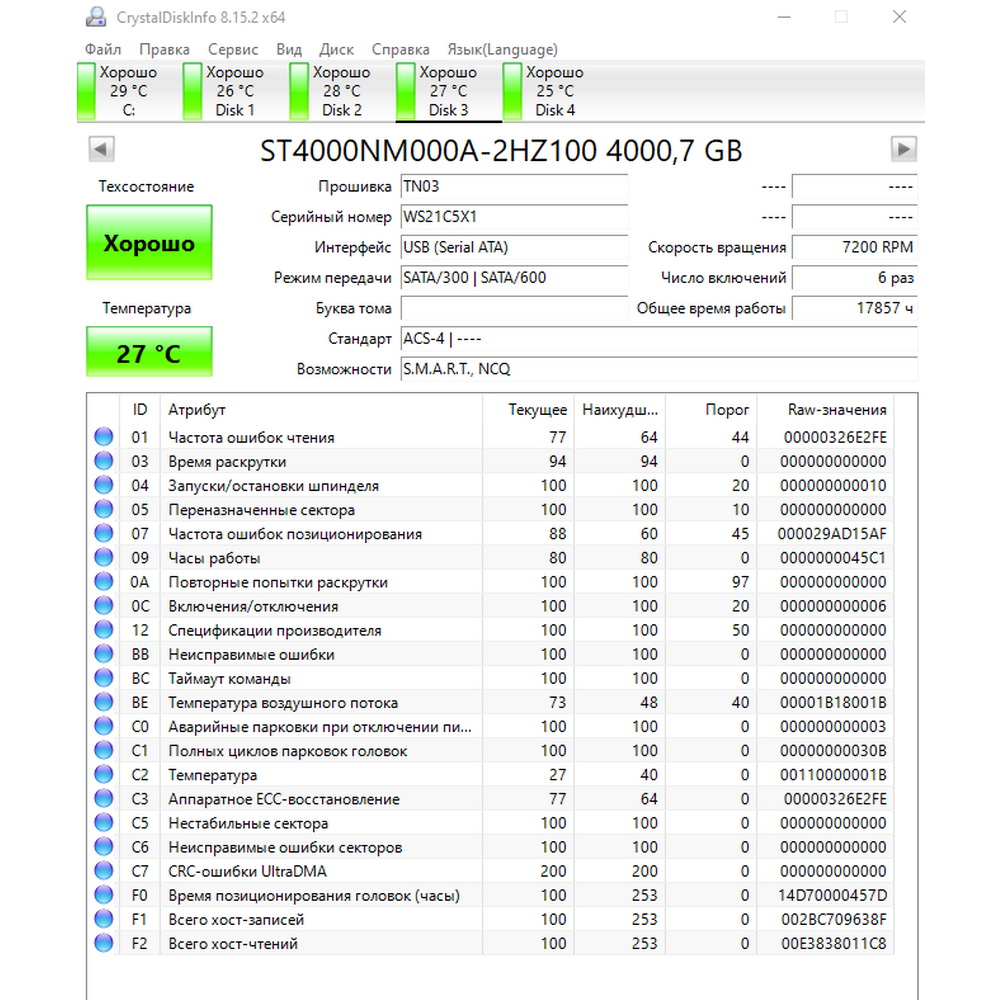Click status circle for attribute C5

pos(103,823)
